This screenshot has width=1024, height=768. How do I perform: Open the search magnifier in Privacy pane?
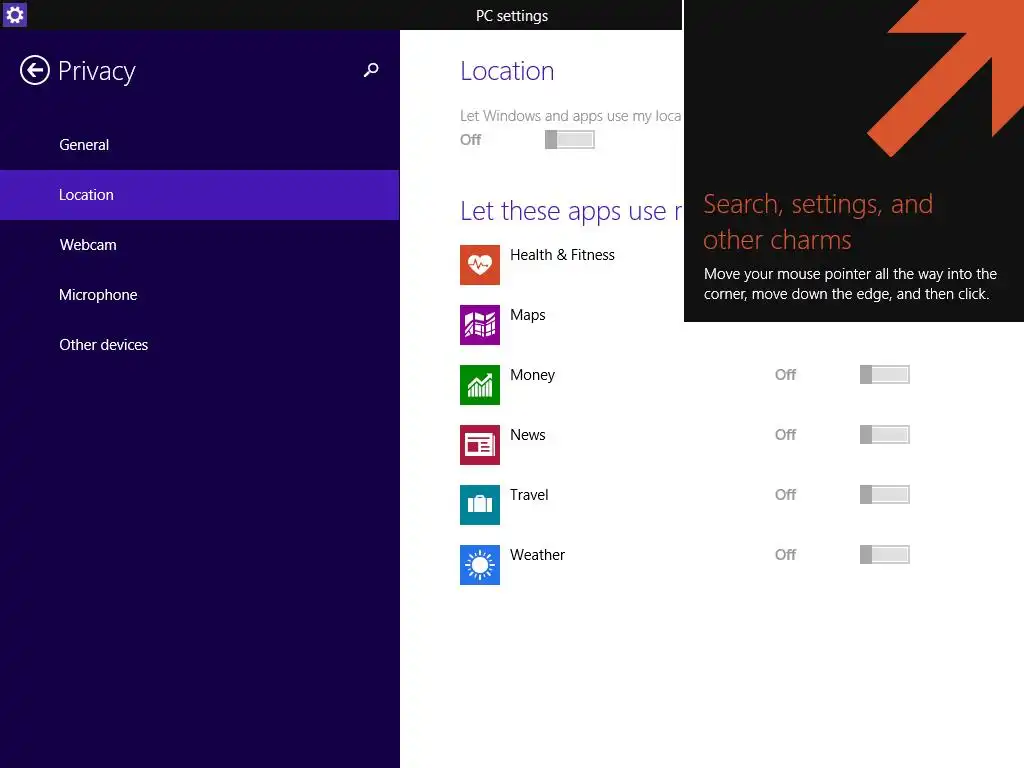371,70
